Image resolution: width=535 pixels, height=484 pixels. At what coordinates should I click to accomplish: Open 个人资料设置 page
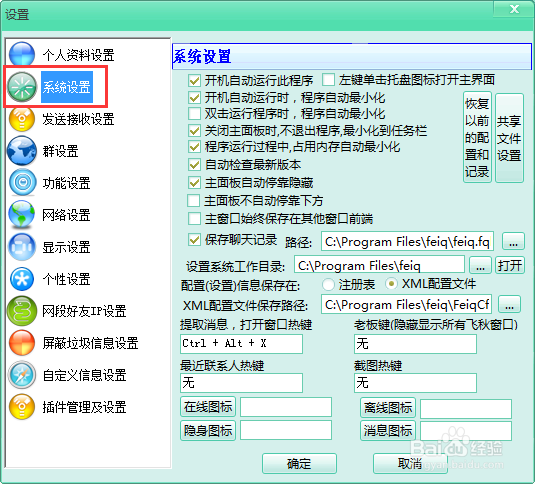(x=78, y=55)
